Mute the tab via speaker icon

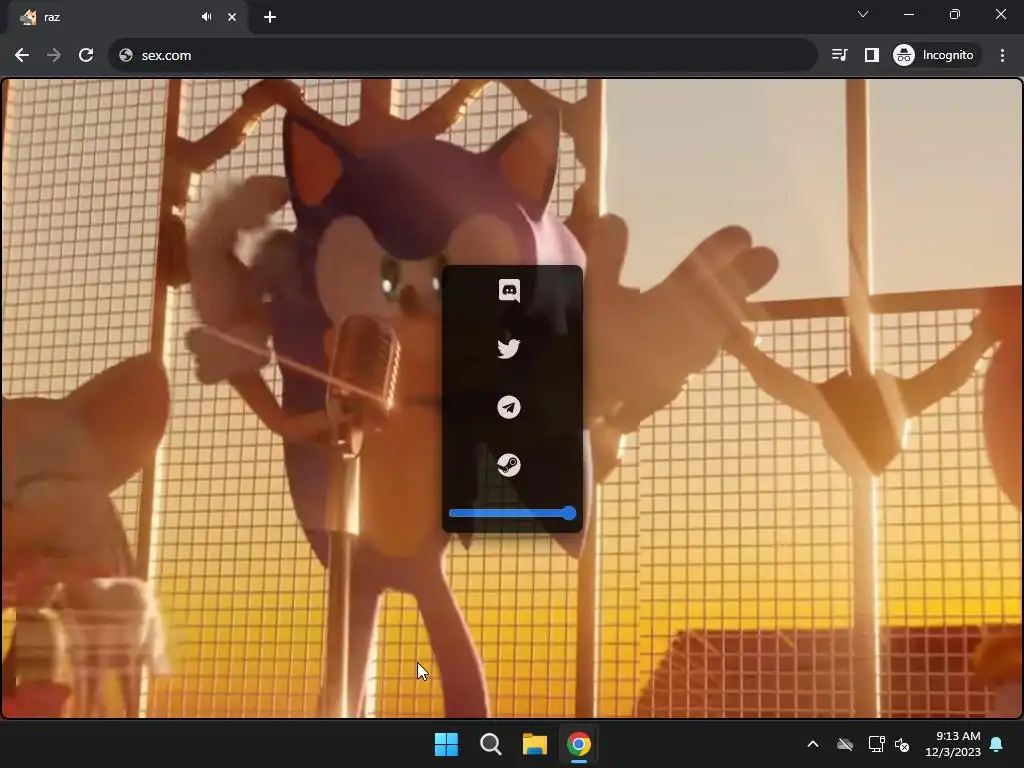coord(206,17)
